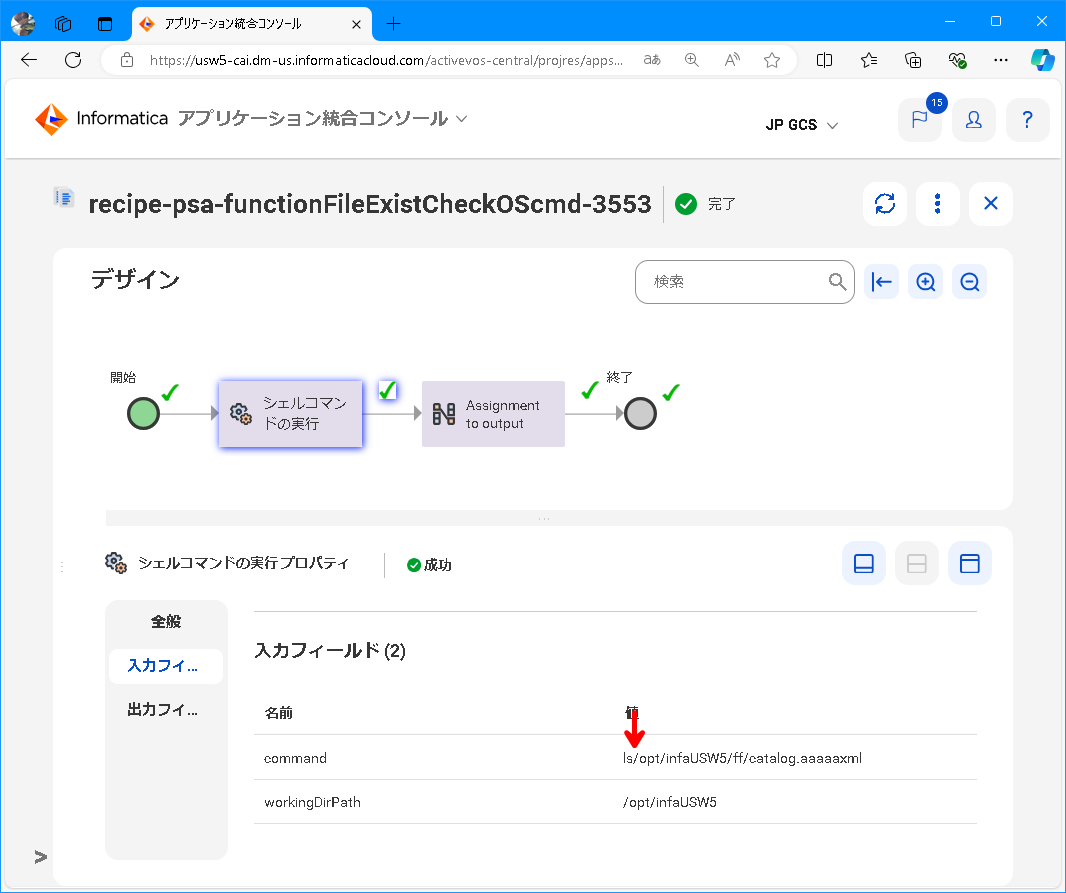Open the 出力フィールド tab
1066x893 pixels.
coord(166,710)
